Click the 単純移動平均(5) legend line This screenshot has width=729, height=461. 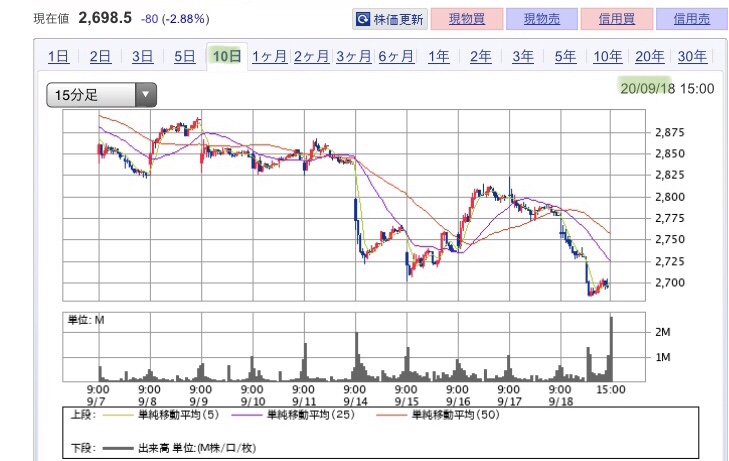click(117, 415)
